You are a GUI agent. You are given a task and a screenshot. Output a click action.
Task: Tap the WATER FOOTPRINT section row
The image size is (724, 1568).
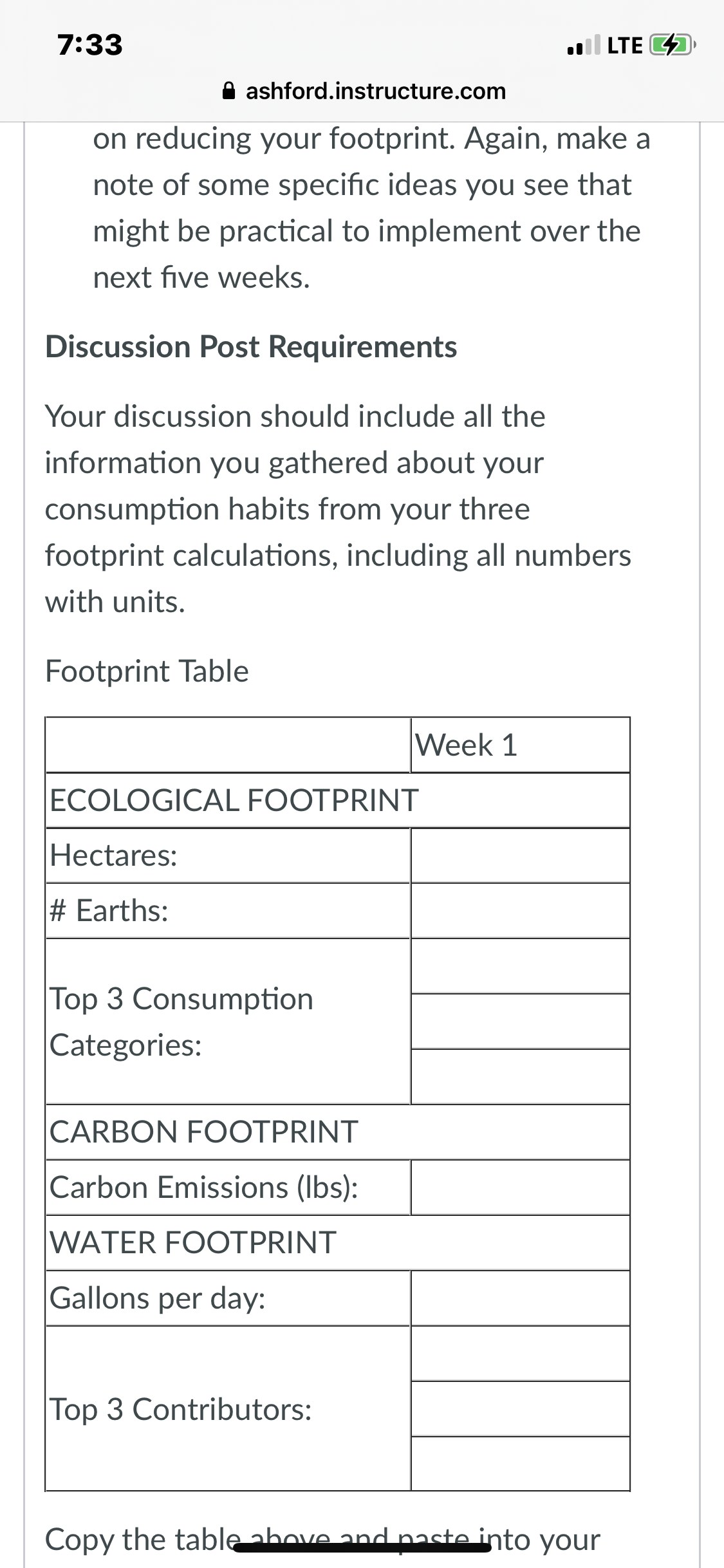tap(338, 1243)
